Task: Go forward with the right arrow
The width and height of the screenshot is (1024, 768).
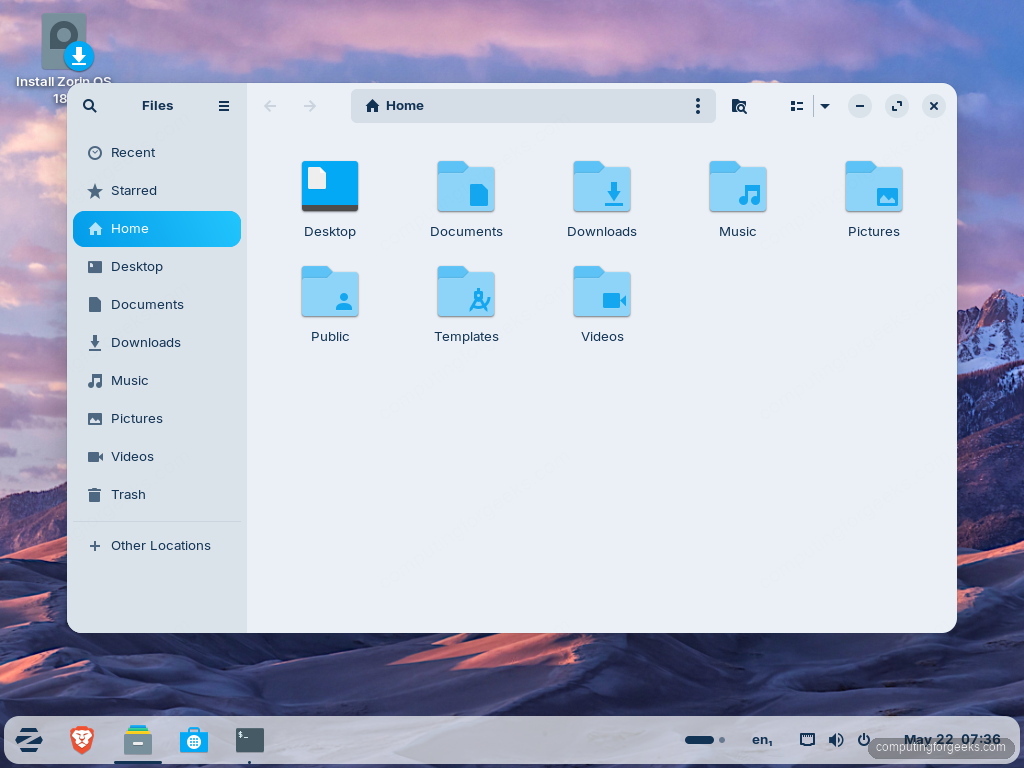Action: [310, 106]
